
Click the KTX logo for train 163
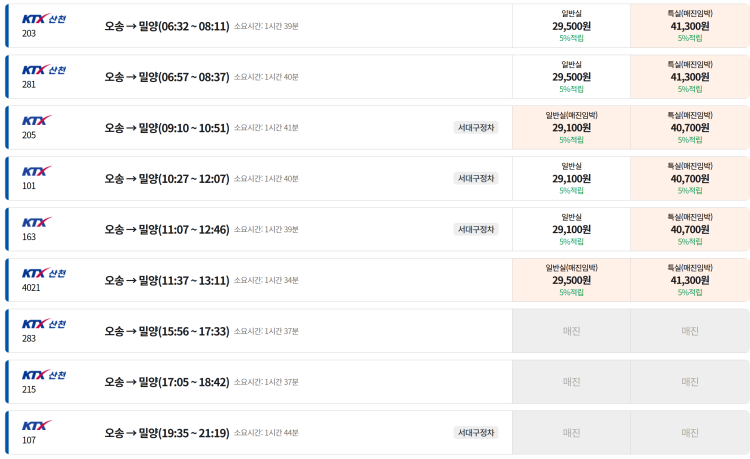(x=37, y=222)
